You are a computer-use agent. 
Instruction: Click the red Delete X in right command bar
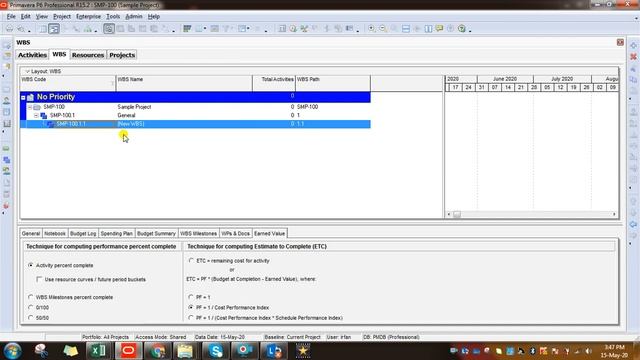(633, 57)
